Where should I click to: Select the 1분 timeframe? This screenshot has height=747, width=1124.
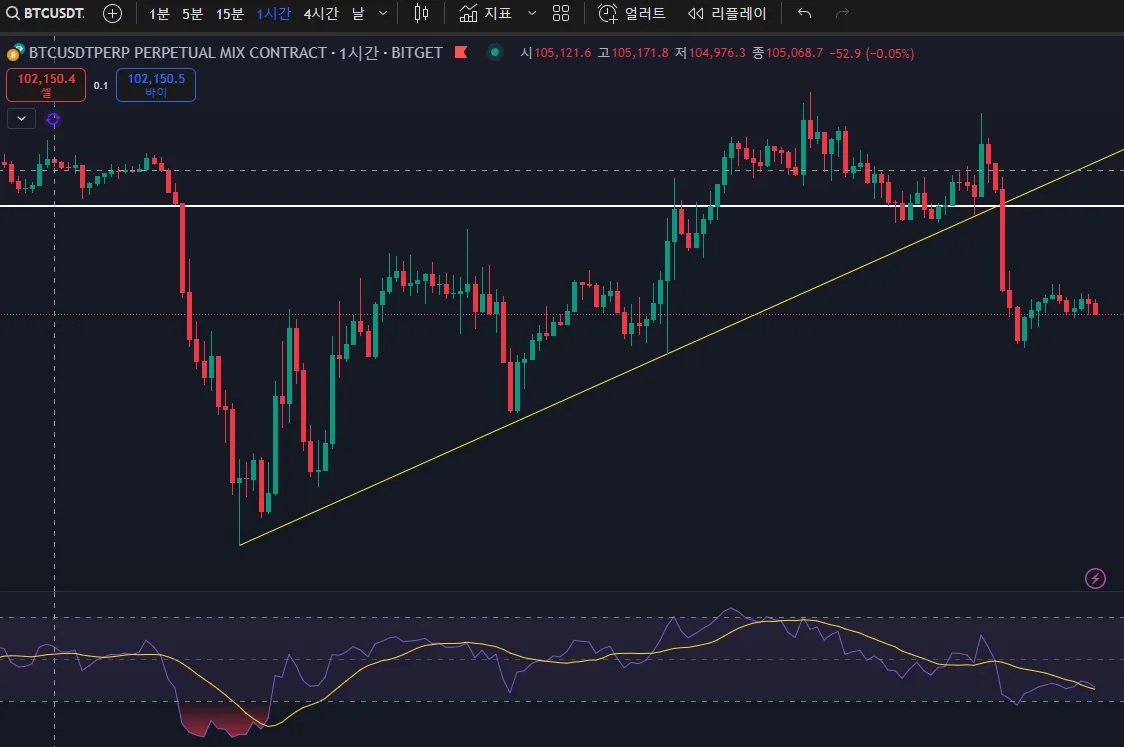click(159, 14)
